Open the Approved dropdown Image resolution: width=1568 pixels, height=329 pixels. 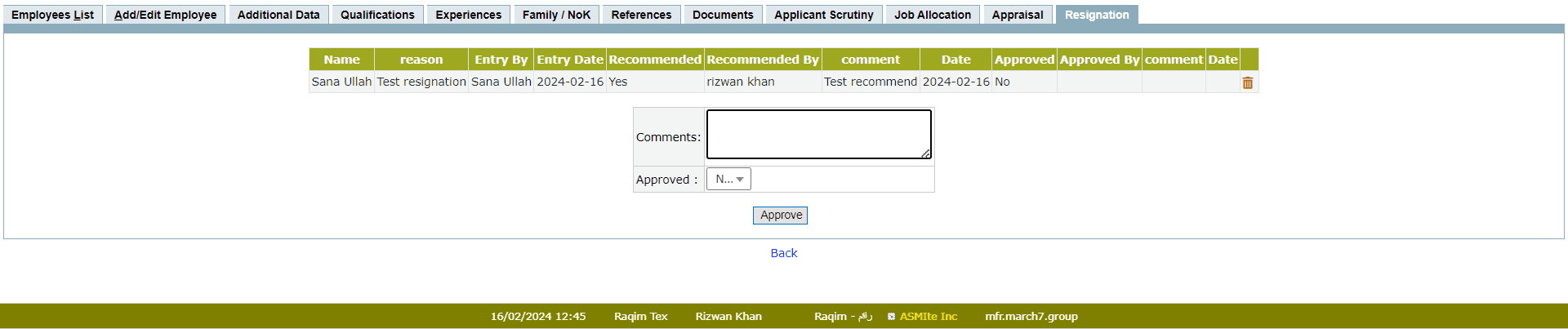728,179
